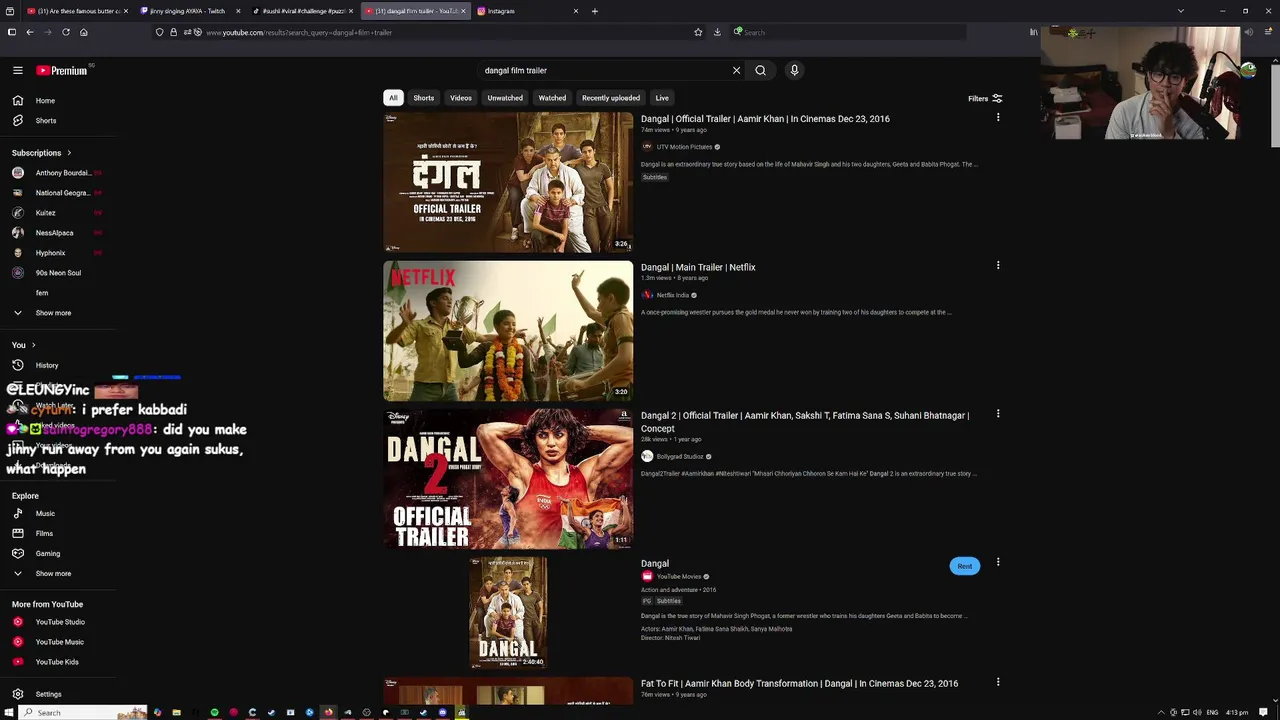Open the Films explore category
The height and width of the screenshot is (720, 1280).
point(44,533)
